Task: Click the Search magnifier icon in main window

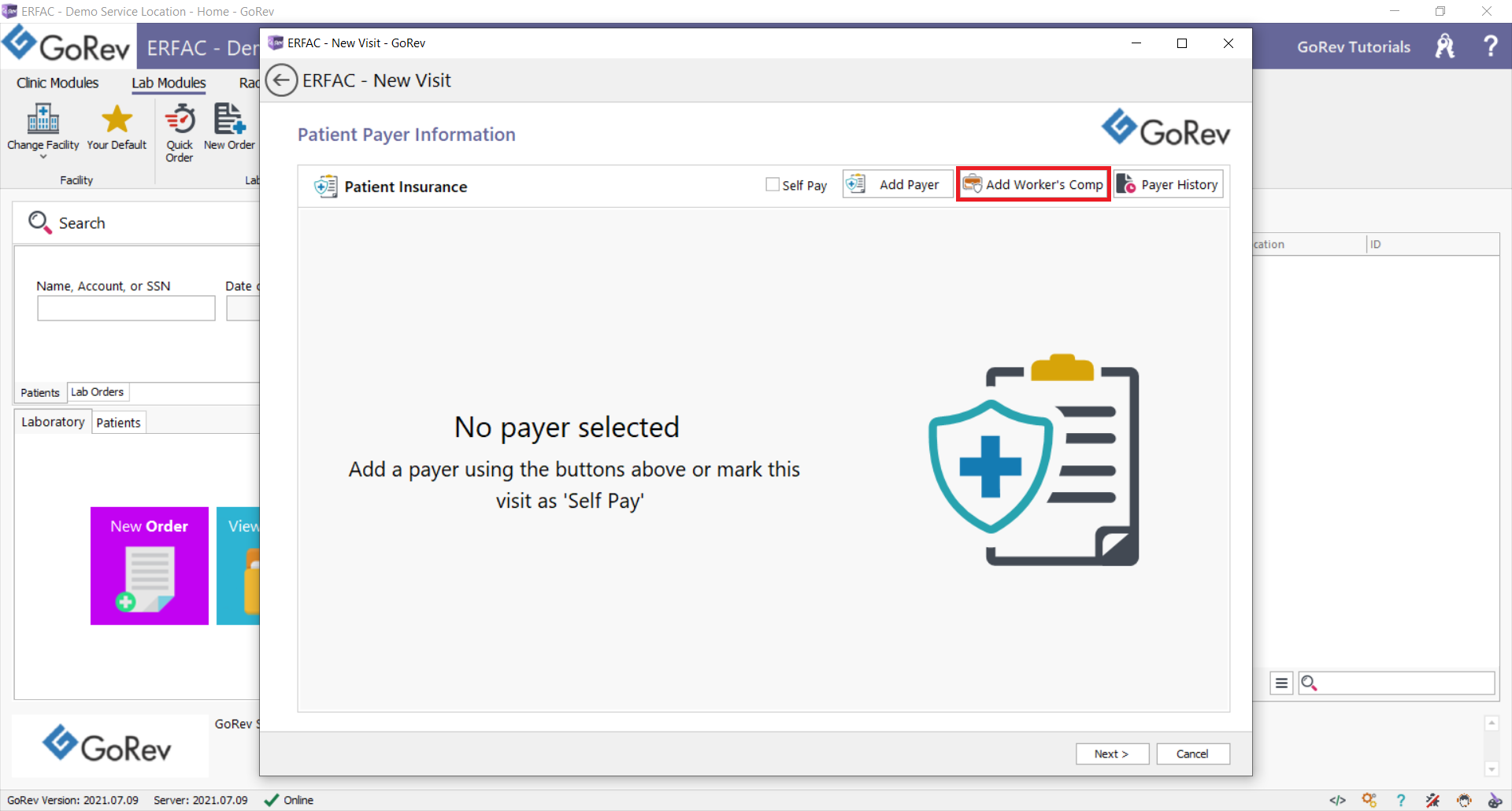Action: coord(39,223)
